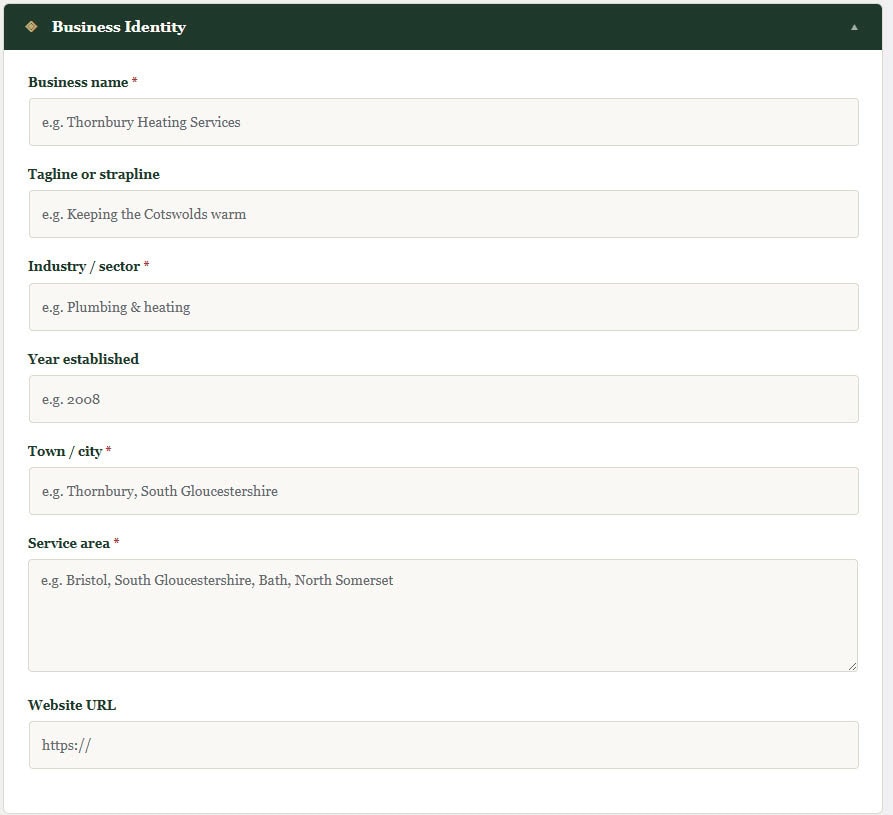Click the required asterisk beside Service area

pyautogui.click(x=116, y=543)
